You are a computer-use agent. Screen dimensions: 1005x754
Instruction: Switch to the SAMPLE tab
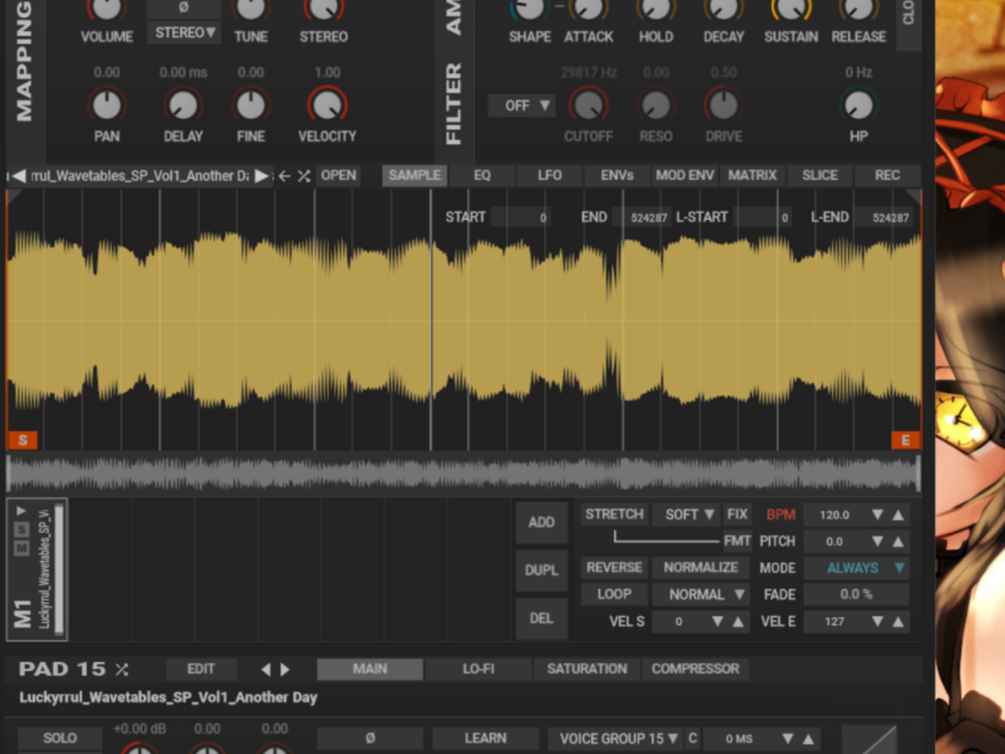point(414,176)
